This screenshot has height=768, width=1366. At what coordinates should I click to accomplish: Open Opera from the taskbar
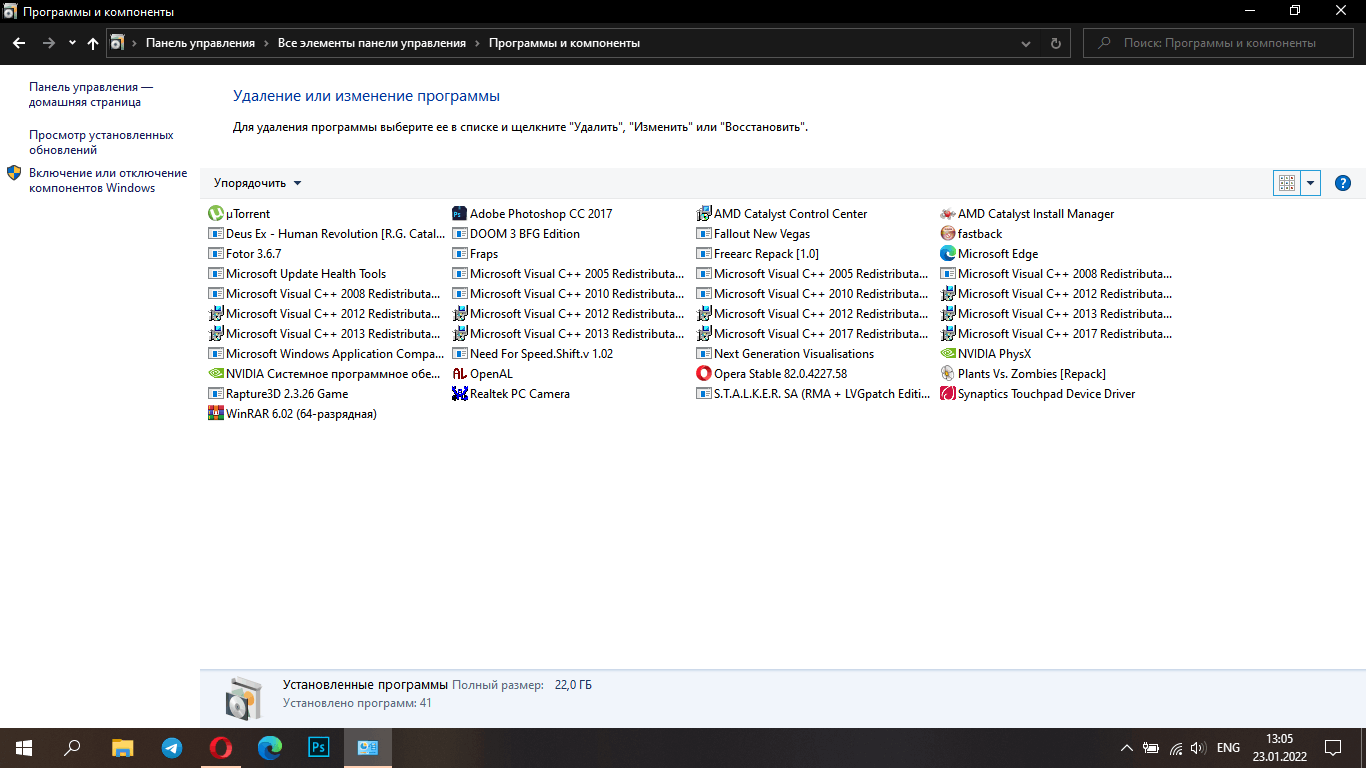(221, 747)
